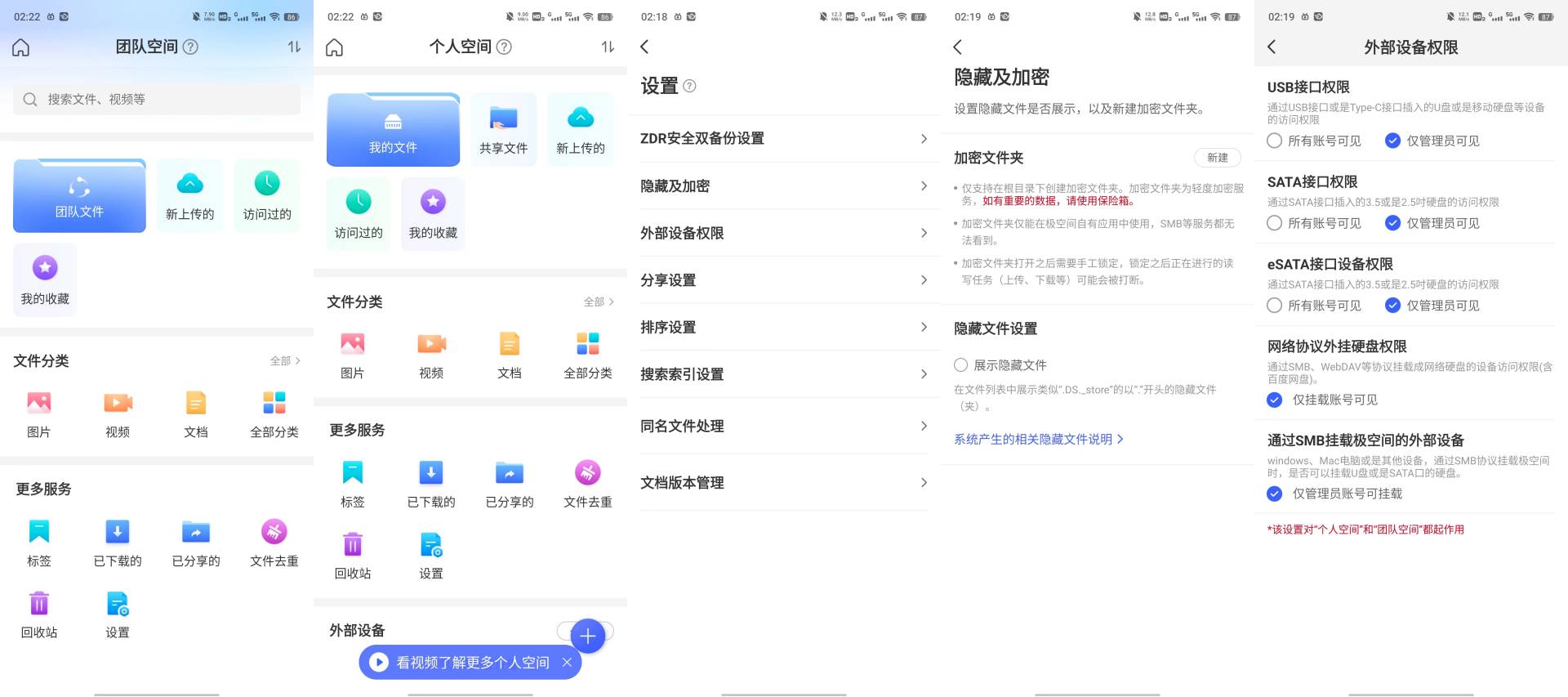
Task: Go back from 隐藏及加密 screen
Action: [x=959, y=47]
